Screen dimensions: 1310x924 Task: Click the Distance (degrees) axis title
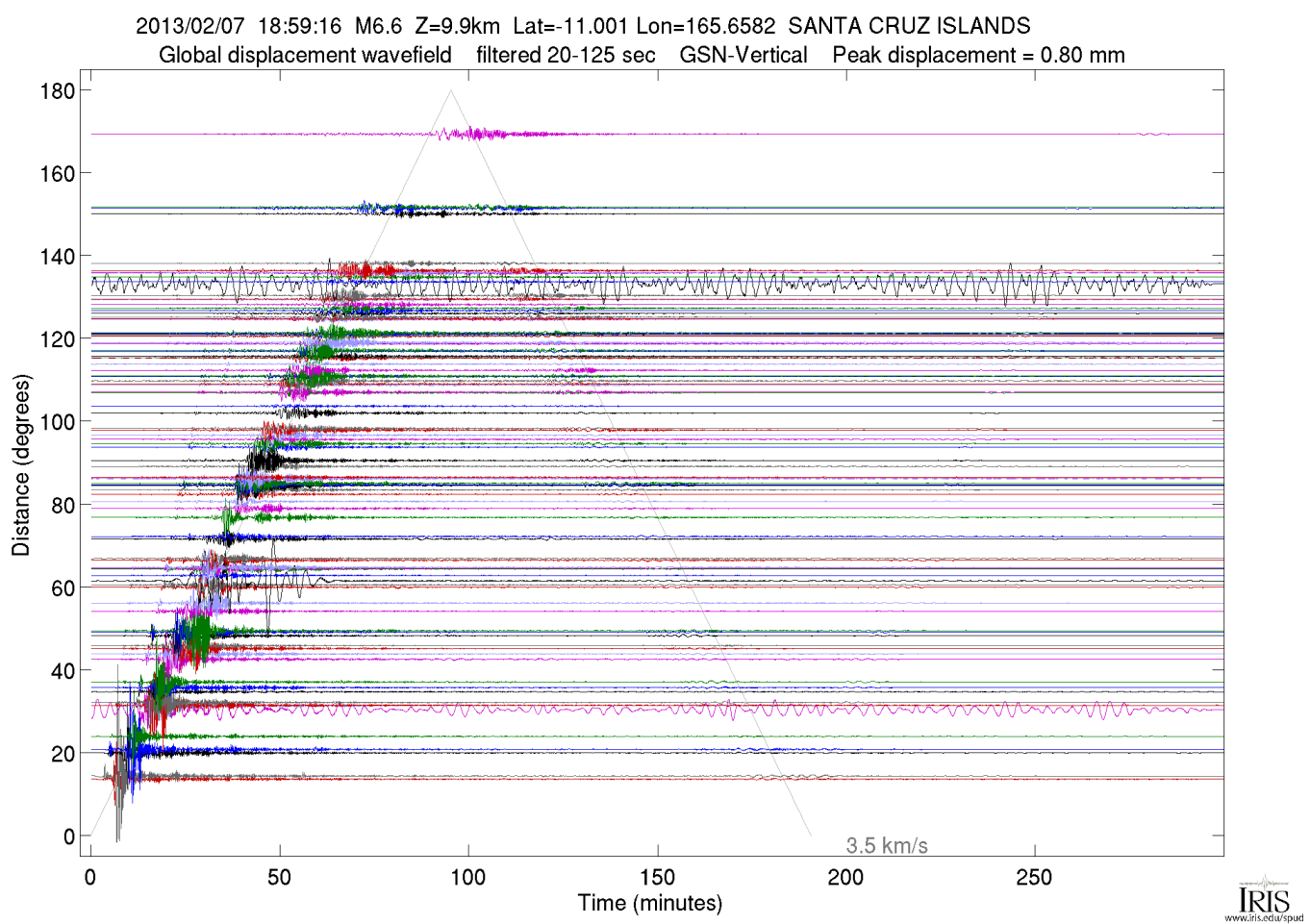[21, 464]
